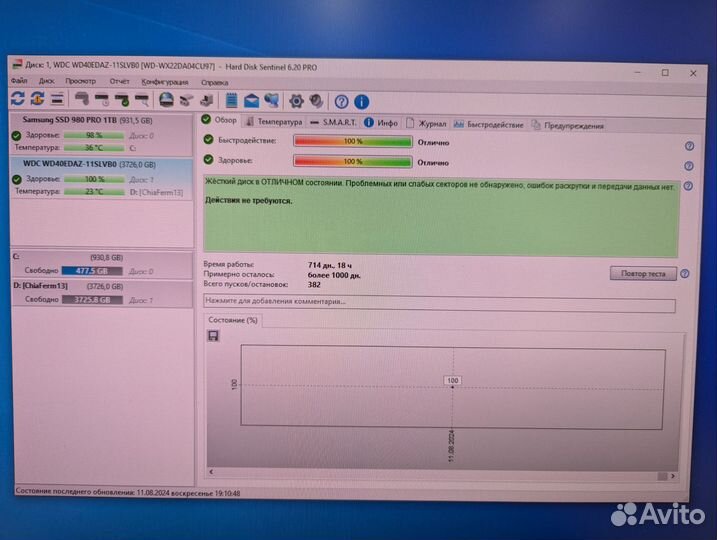Click the disk with magnifier surface test icon
This screenshot has height=540, width=717.
[x=142, y=99]
